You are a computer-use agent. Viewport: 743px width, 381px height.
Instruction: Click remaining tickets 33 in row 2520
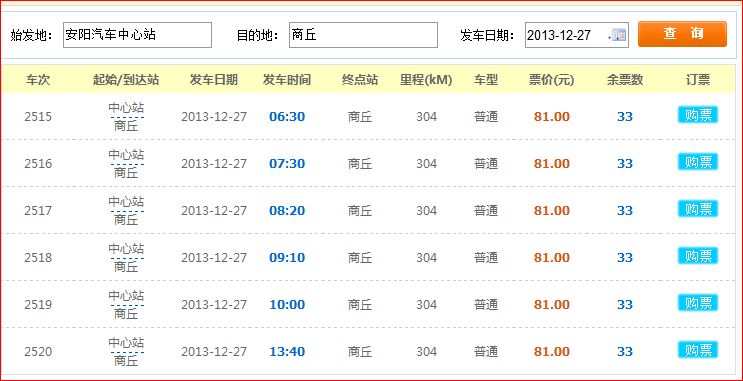click(625, 352)
